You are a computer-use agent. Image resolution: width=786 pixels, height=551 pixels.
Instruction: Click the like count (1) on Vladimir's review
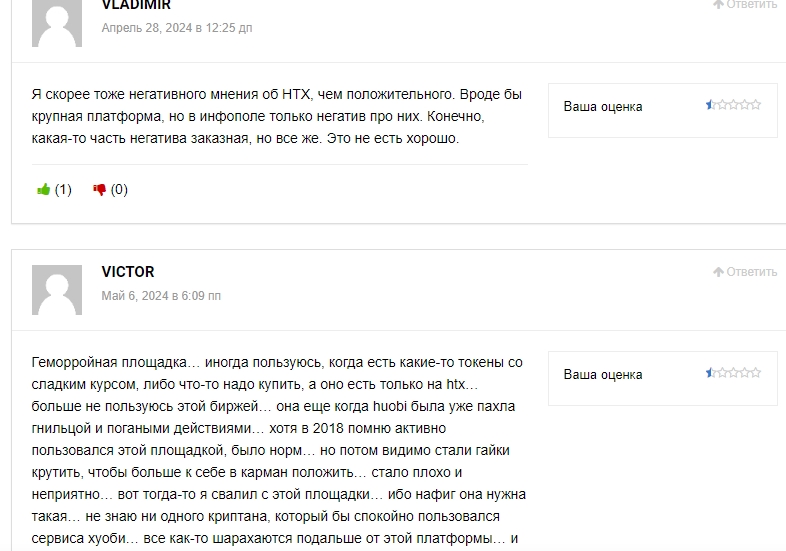pyautogui.click(x=63, y=190)
